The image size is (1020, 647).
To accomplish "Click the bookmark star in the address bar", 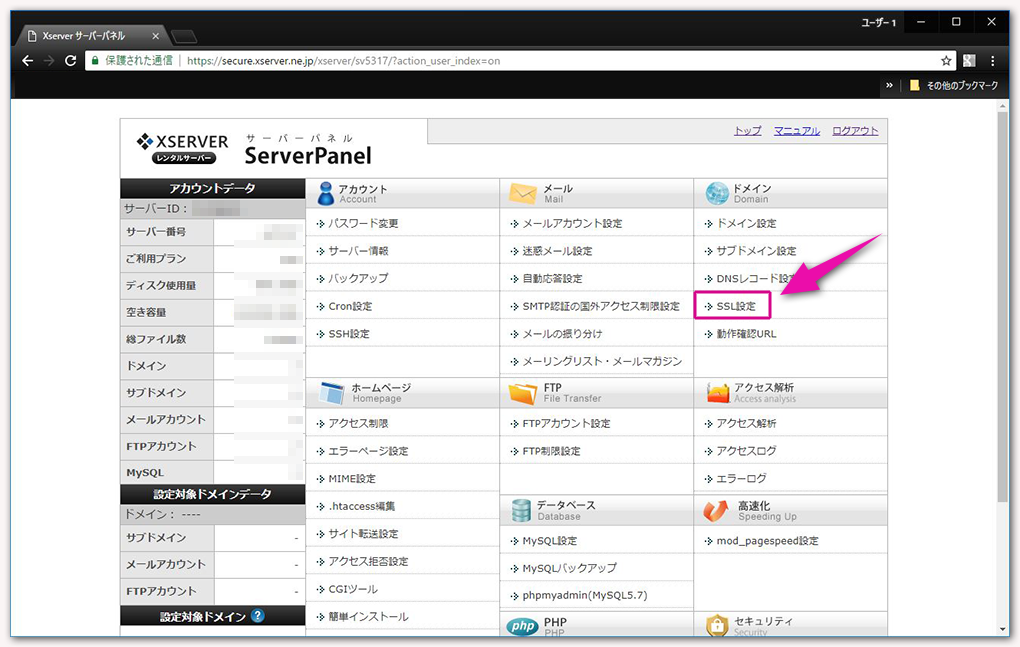I will (946, 60).
